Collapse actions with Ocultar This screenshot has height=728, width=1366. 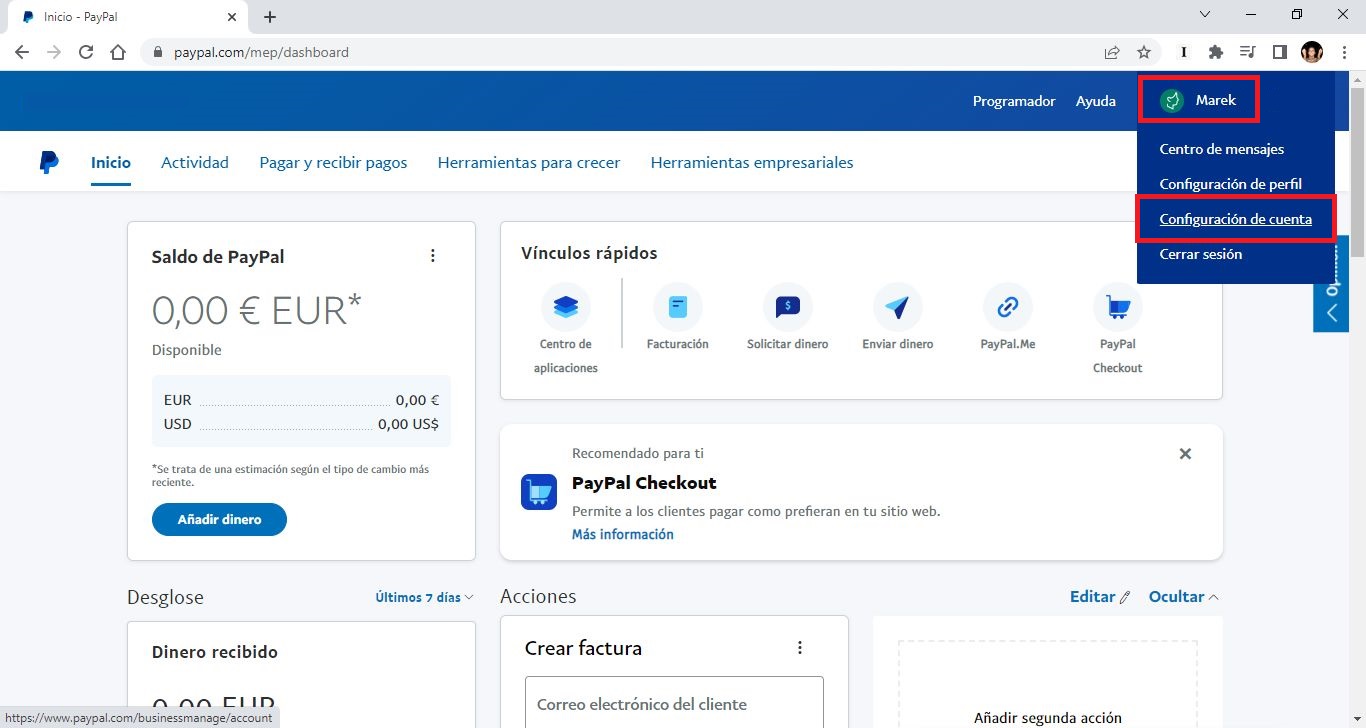(1184, 596)
